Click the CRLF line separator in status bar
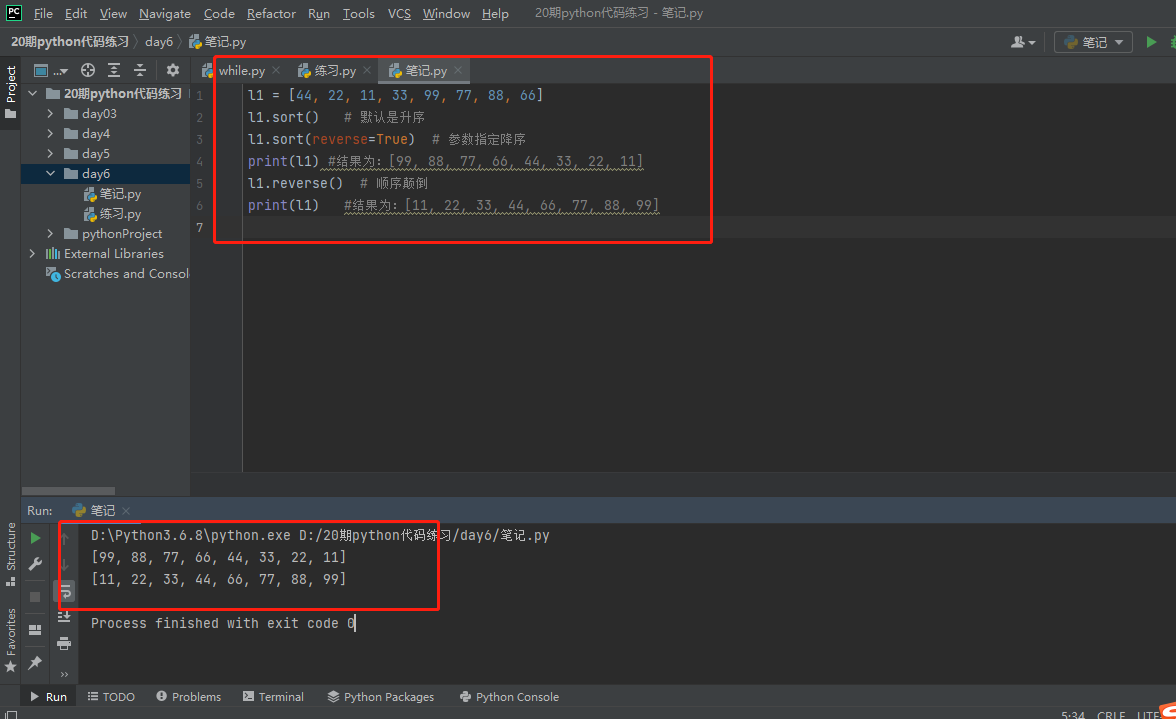The image size is (1176, 719). click(1111, 715)
